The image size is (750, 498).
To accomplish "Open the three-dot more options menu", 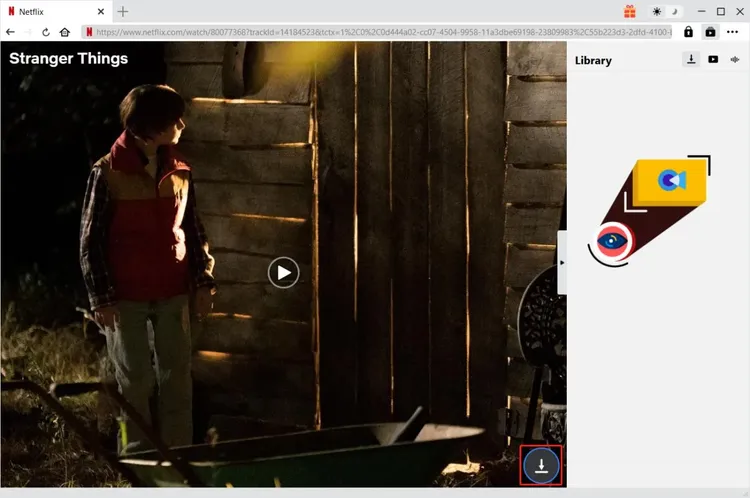I will coord(733,32).
